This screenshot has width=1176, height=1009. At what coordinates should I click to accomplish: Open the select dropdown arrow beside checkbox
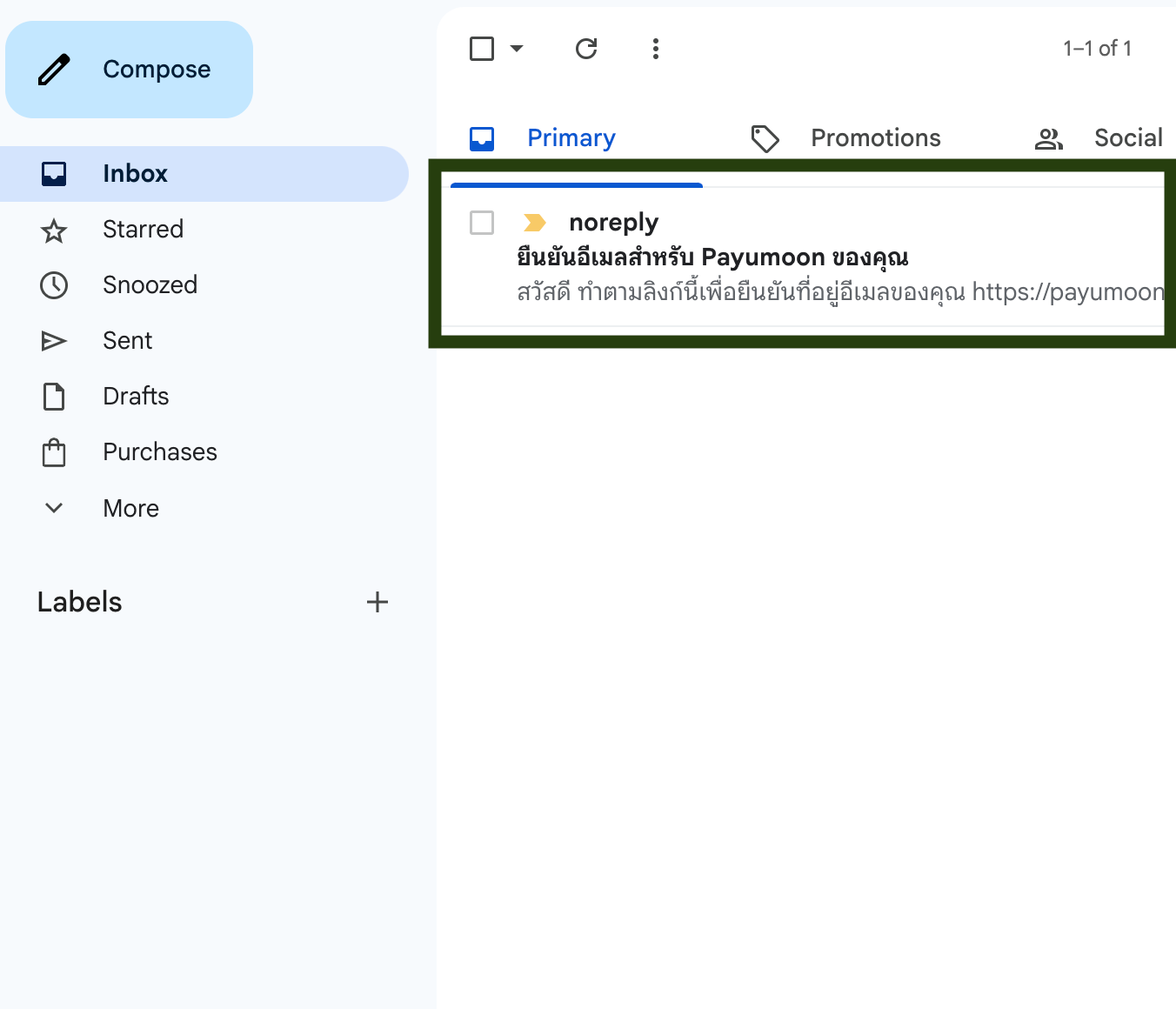[x=517, y=49]
